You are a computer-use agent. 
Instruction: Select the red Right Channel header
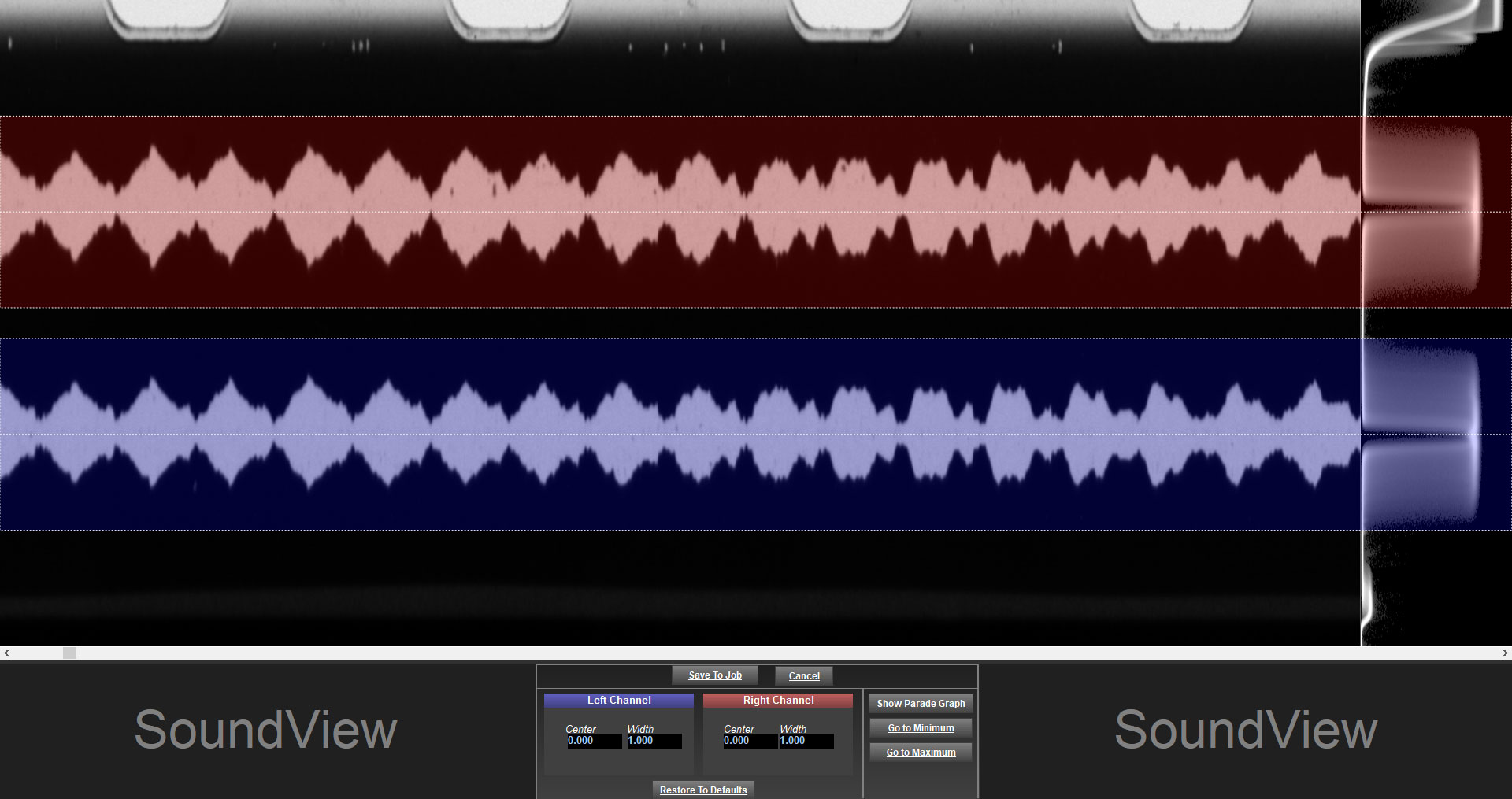(778, 700)
